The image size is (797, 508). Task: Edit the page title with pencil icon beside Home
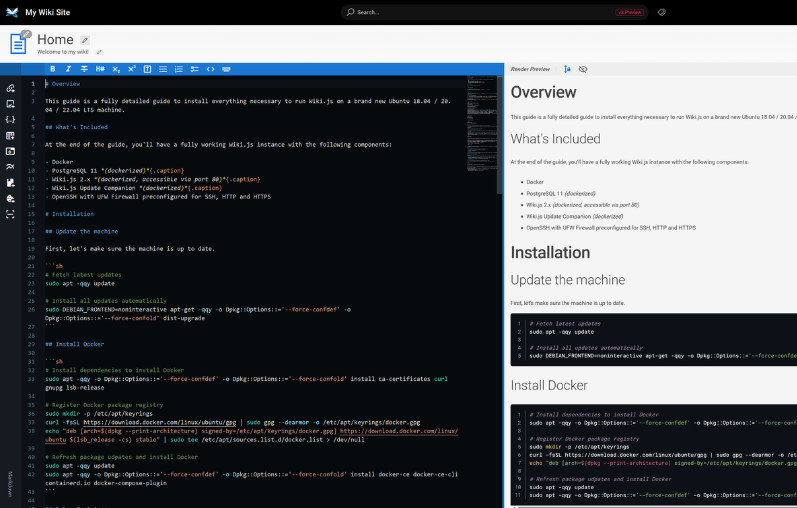click(85, 40)
